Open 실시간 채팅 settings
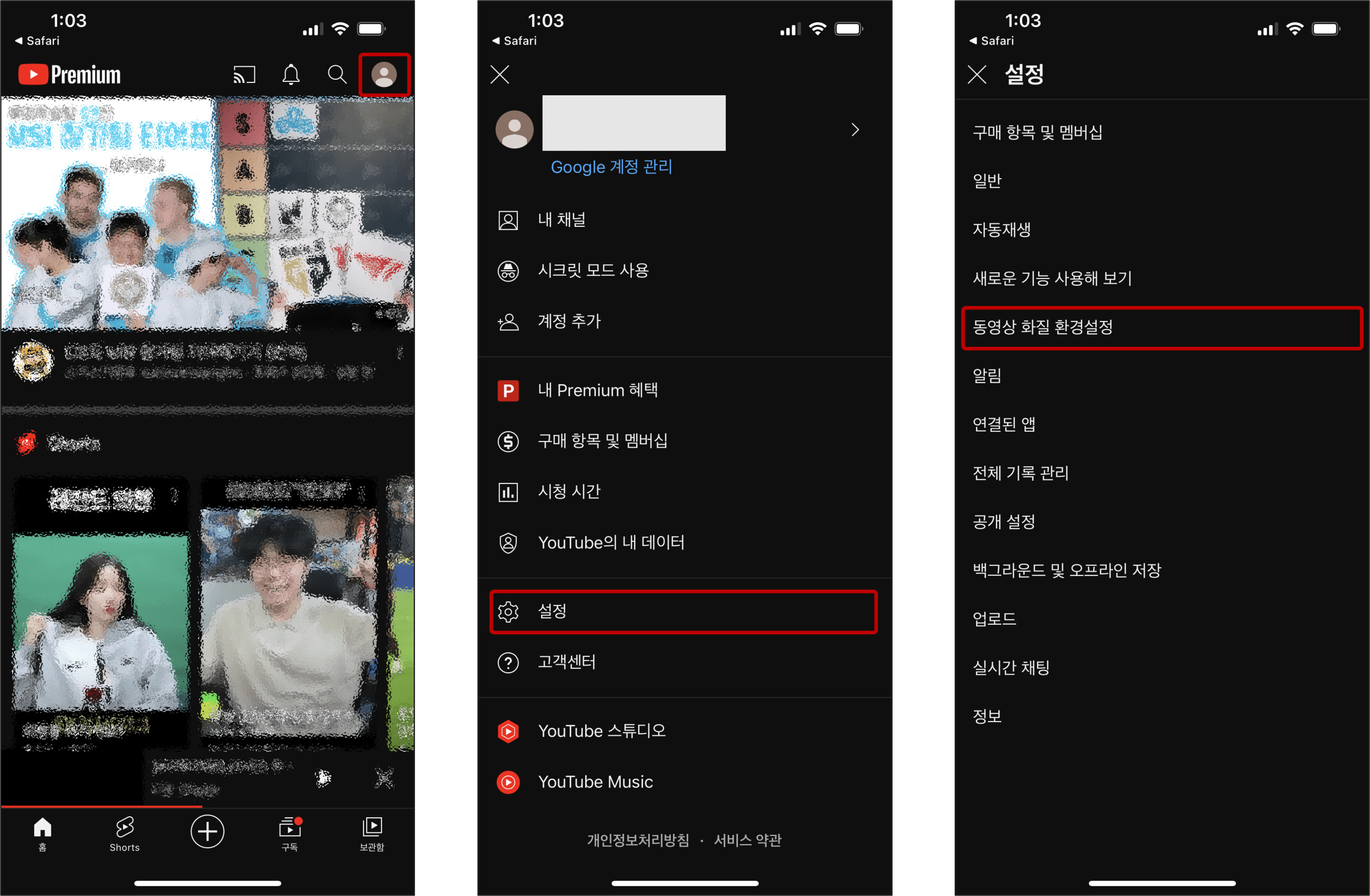This screenshot has width=1370, height=896. [1162, 667]
